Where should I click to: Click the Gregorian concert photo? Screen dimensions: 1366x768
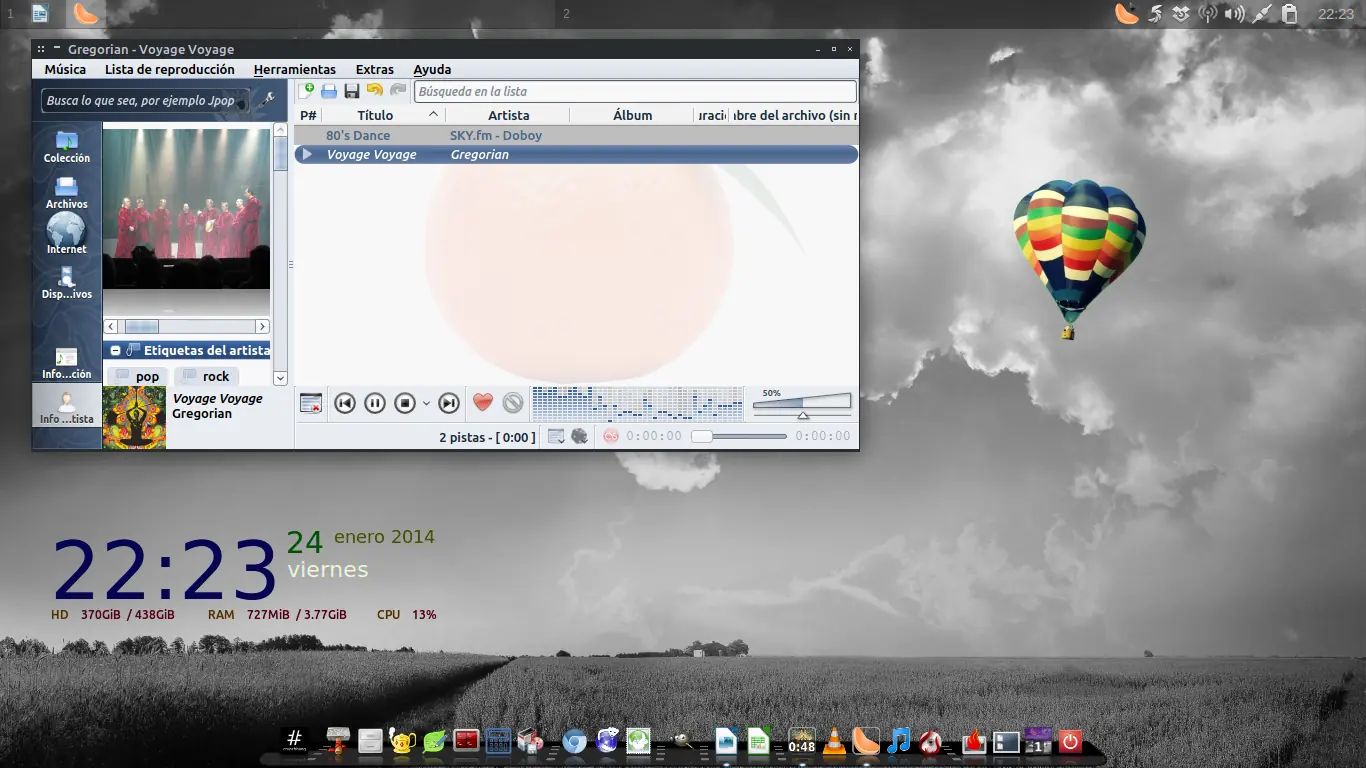click(186, 208)
